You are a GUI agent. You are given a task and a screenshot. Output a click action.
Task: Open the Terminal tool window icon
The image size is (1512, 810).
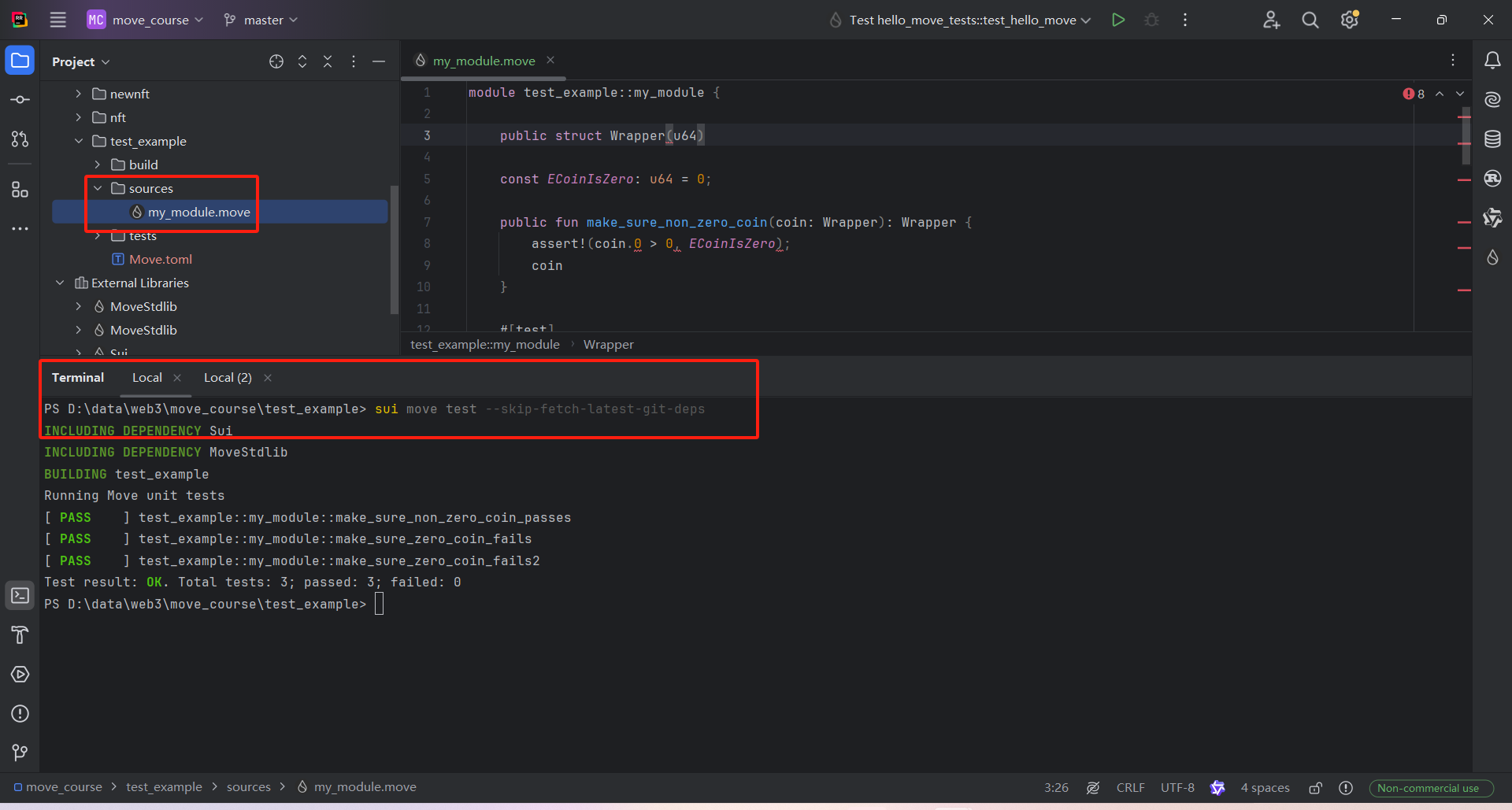20,596
